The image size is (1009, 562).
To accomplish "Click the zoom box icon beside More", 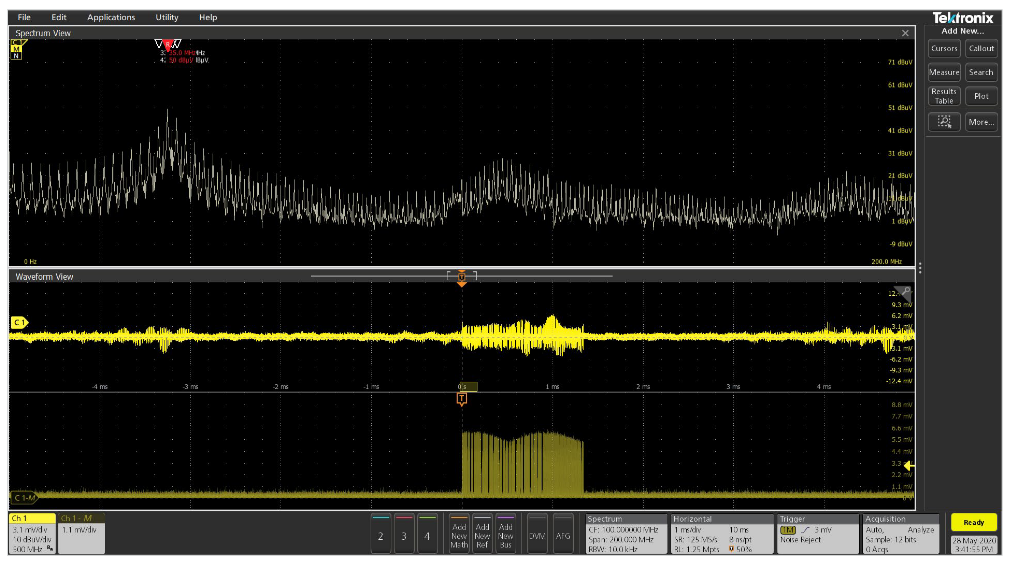I will coord(944,122).
